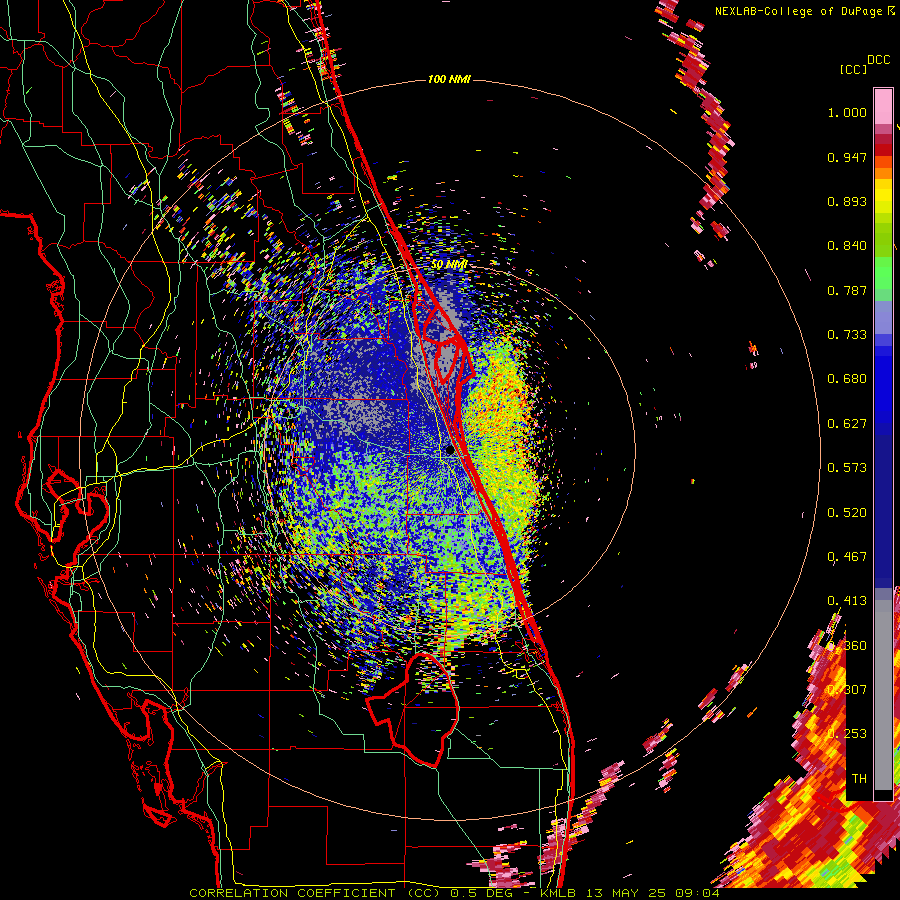Viewport: 900px width, 900px height.
Task: Select the 0.893 value on the color scale
Action: point(847,201)
